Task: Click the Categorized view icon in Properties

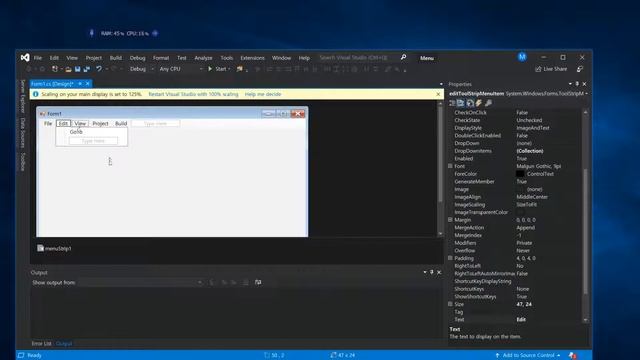Action: tap(452, 103)
